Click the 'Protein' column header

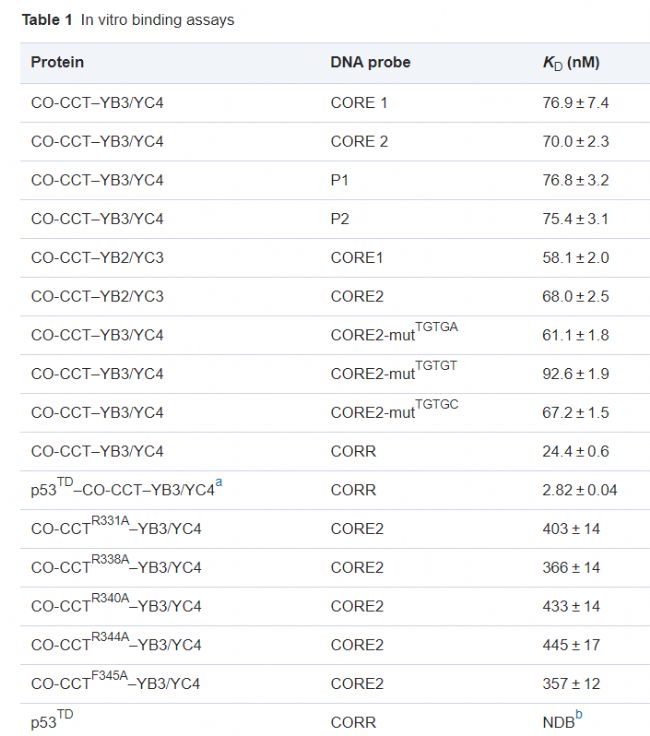click(x=57, y=62)
